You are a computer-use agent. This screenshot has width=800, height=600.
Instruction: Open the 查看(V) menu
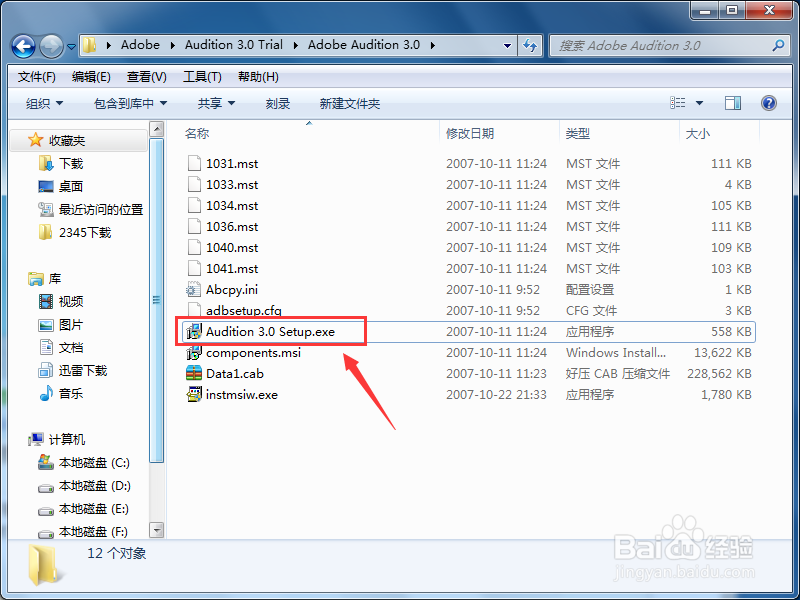(146, 77)
